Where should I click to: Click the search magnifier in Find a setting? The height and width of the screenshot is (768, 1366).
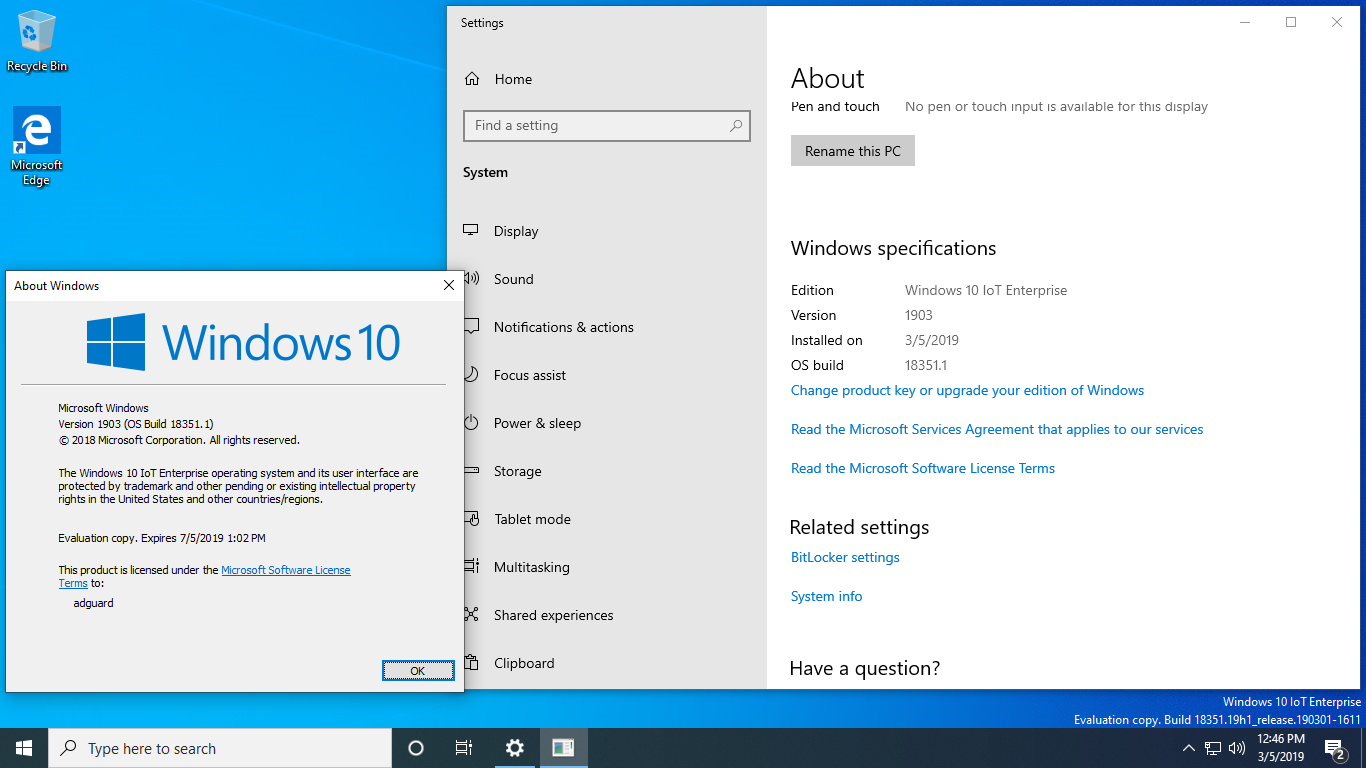pyautogui.click(x=736, y=126)
